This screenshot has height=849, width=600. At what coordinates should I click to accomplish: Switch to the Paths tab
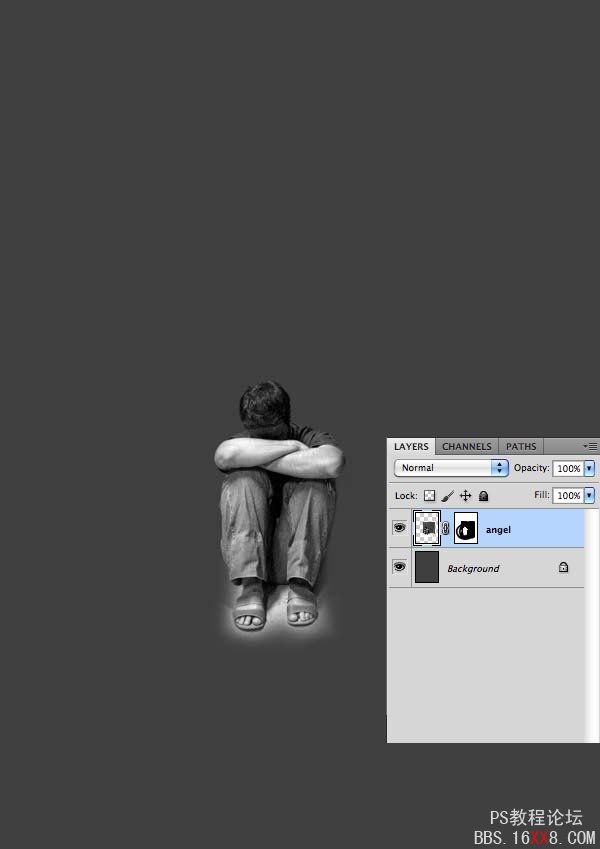coord(521,447)
